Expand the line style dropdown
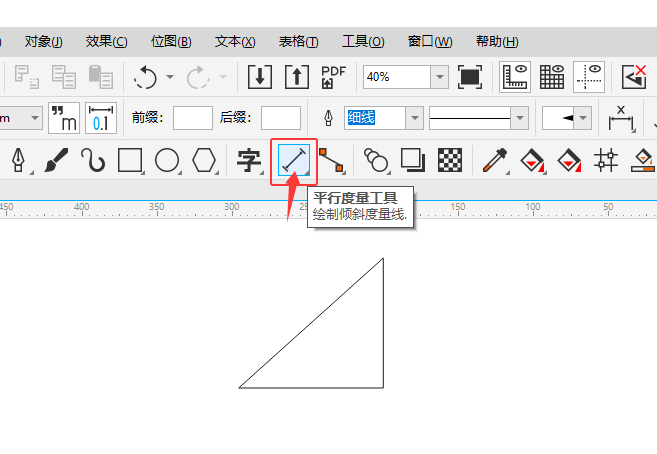 (x=520, y=118)
